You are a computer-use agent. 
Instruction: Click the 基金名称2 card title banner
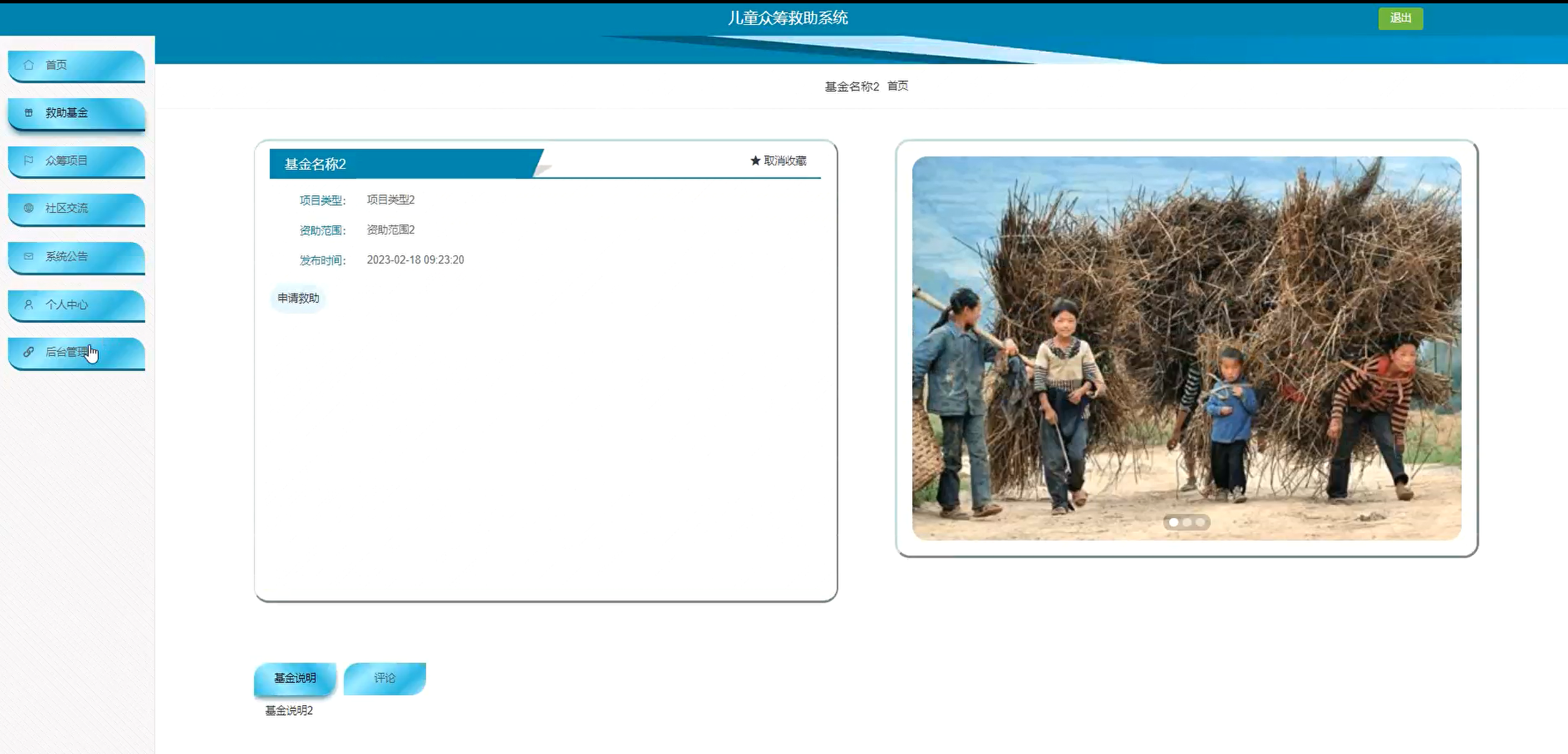point(407,164)
